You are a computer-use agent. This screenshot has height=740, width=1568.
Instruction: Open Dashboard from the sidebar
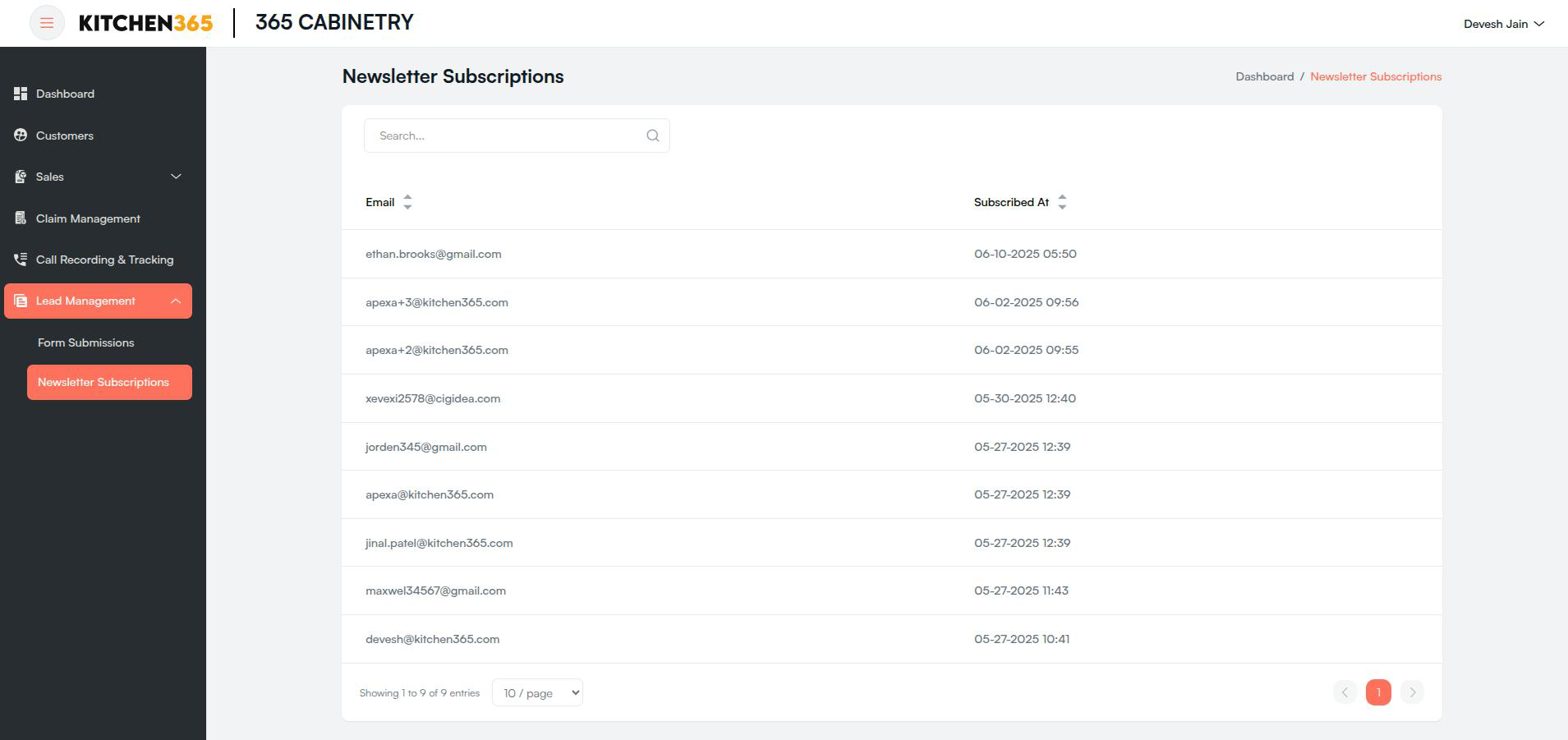(x=65, y=94)
